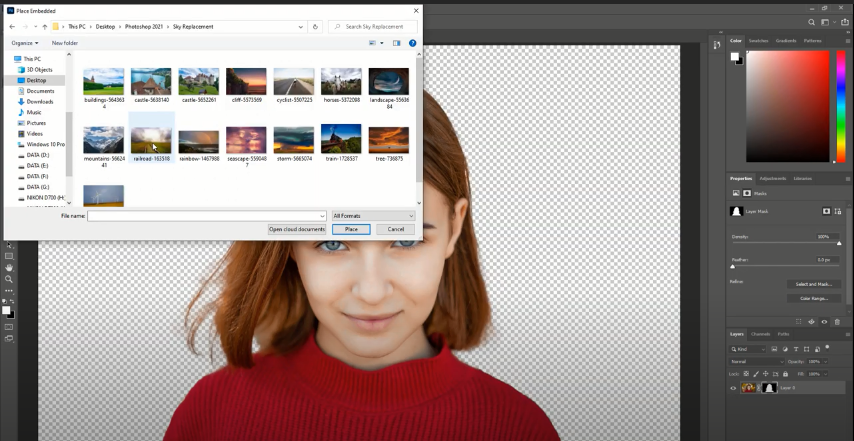Expand the Organize dropdown menu
Image resolution: width=854 pixels, height=441 pixels.
click(x=25, y=43)
